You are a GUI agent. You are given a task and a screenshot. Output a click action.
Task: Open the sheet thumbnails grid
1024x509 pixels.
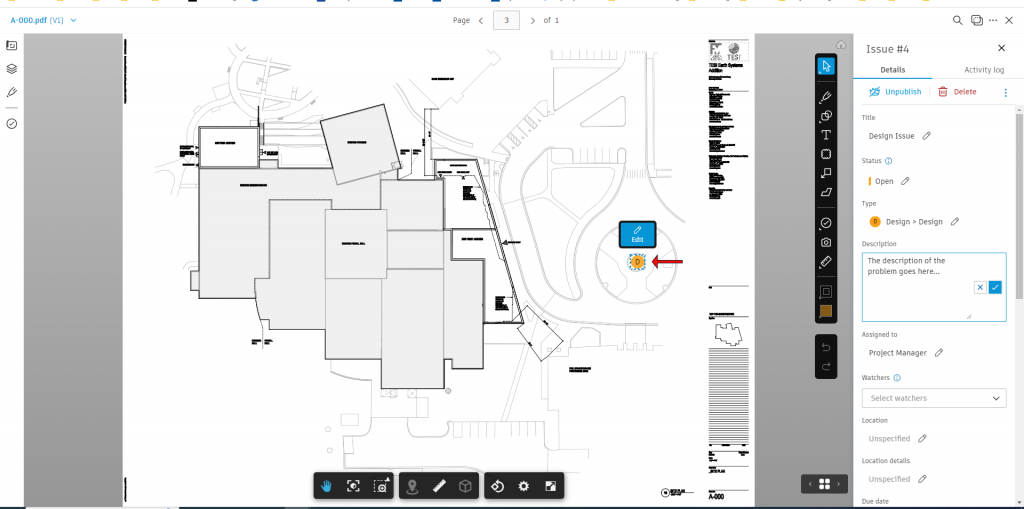pos(824,484)
